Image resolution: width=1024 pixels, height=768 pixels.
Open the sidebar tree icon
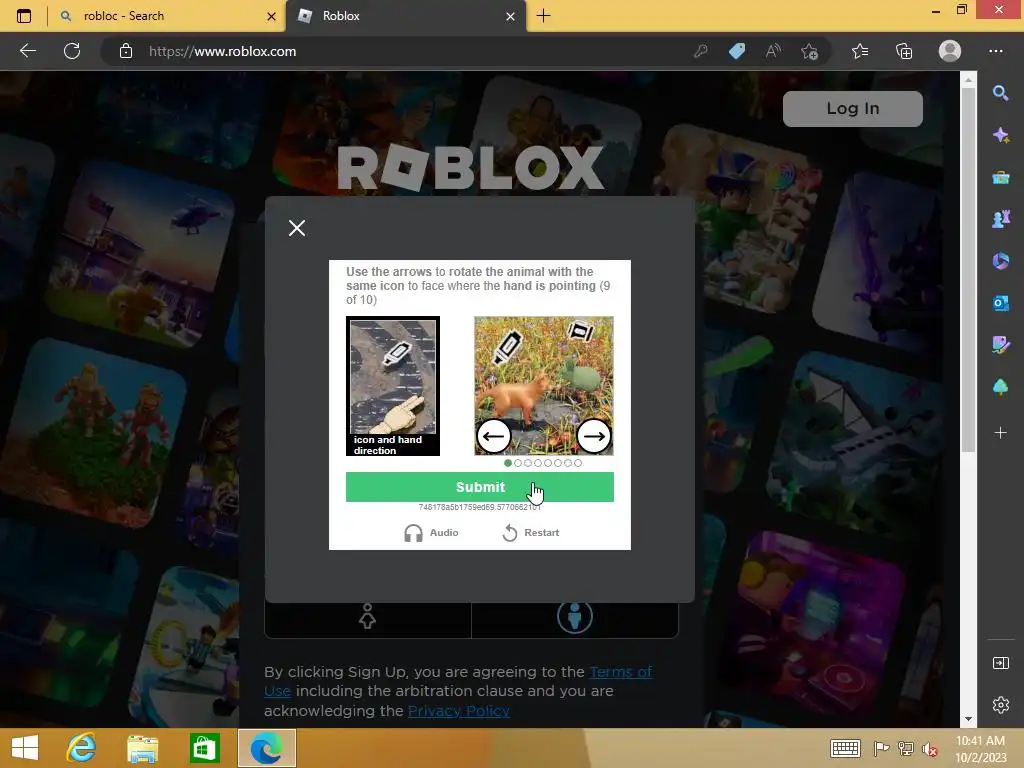click(x=1000, y=387)
